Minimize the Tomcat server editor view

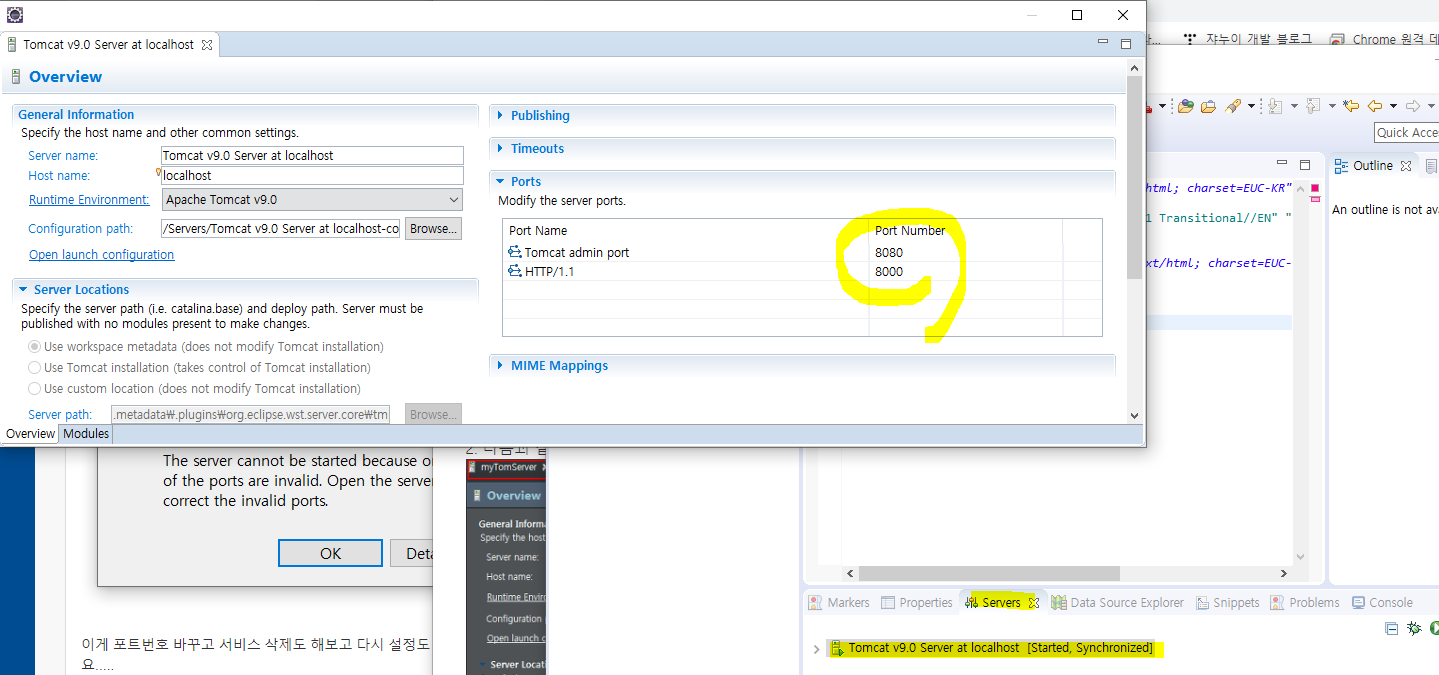click(1102, 43)
